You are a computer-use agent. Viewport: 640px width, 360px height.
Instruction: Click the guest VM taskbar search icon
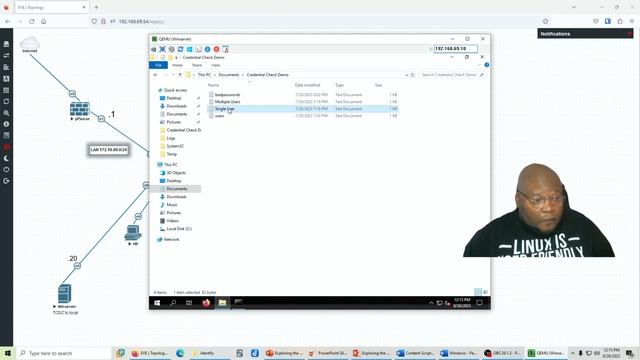pos(173,303)
